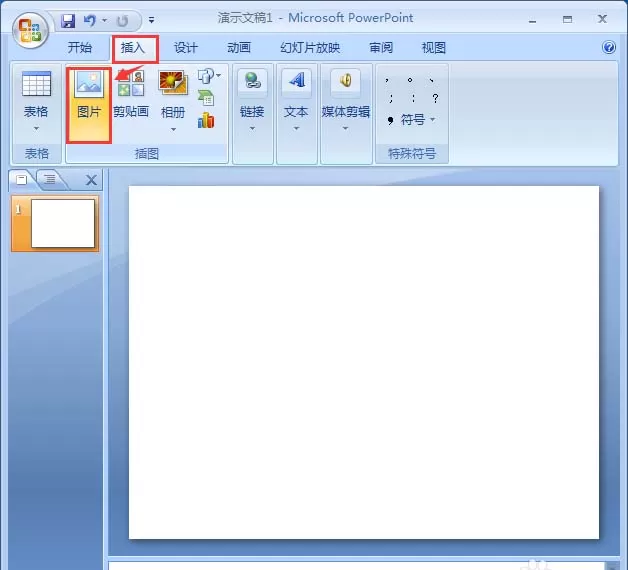Expand the 链接 dropdown arrow
This screenshot has height=570, width=628.
point(252,129)
